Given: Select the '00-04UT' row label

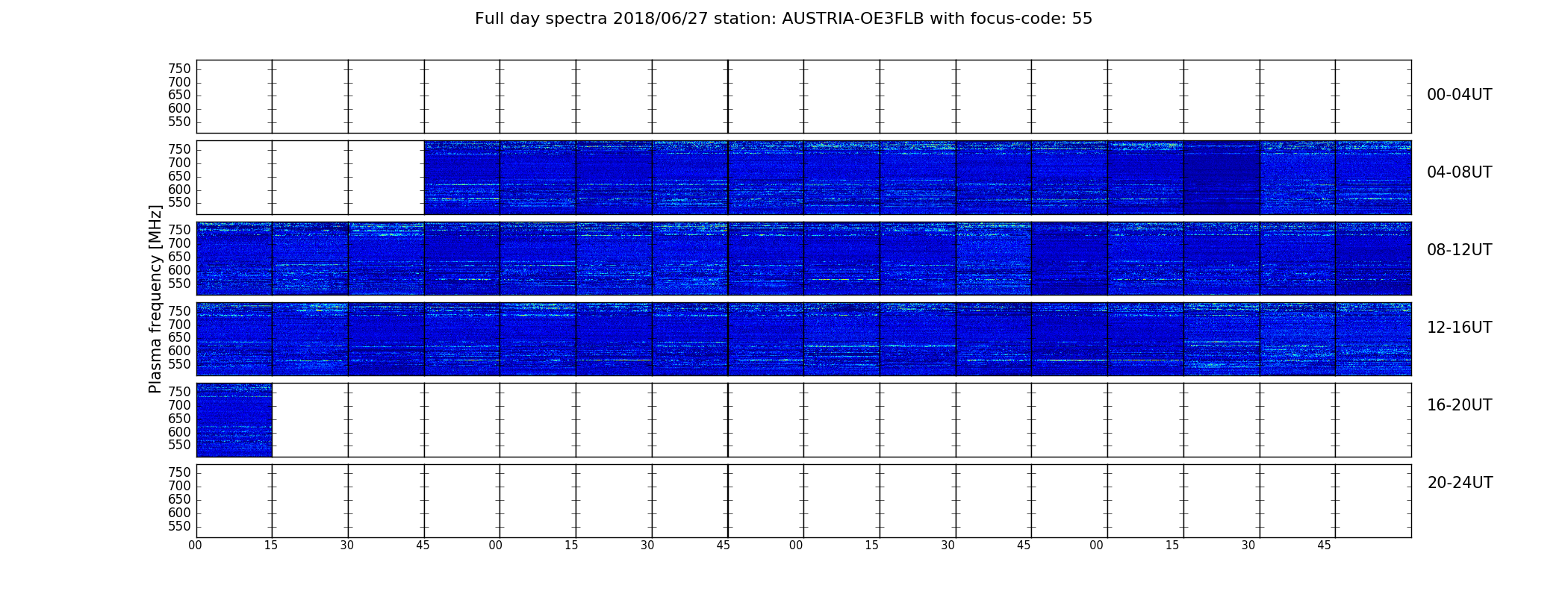Looking at the screenshot, I should 1459,95.
